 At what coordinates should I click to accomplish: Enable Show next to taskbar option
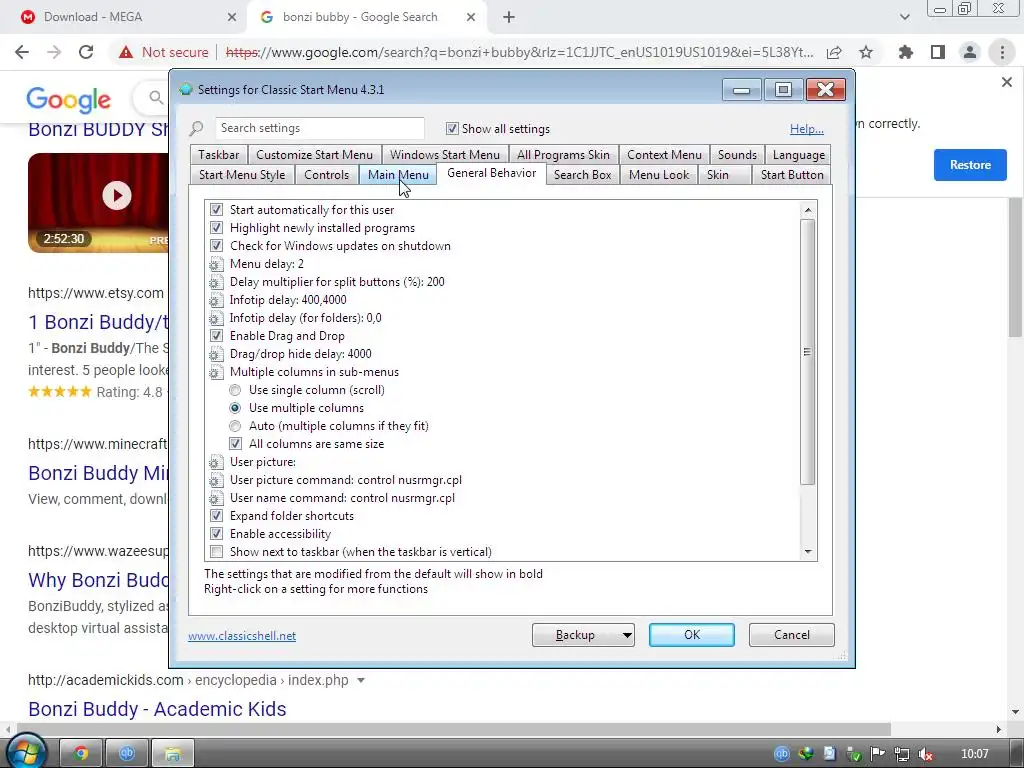[216, 552]
